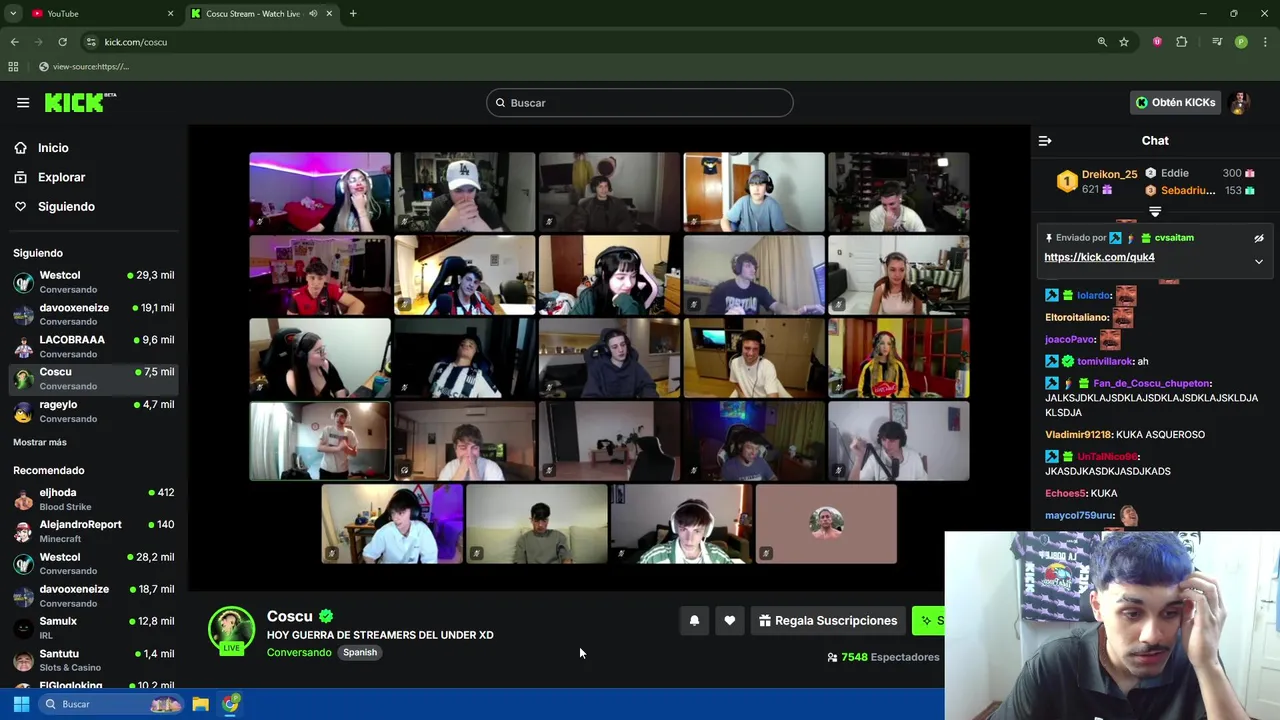Screen dimensions: 1280x720
Task: Expand the list with Mostrar más
Action: point(40,442)
